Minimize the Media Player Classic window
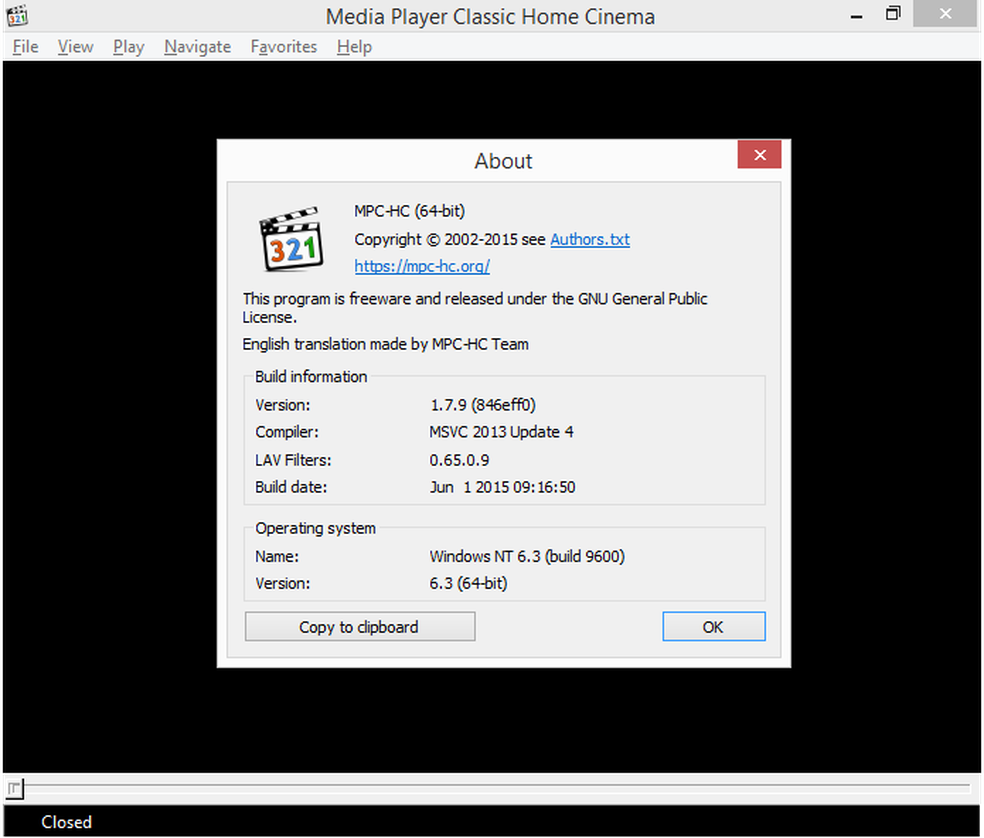 (x=857, y=15)
